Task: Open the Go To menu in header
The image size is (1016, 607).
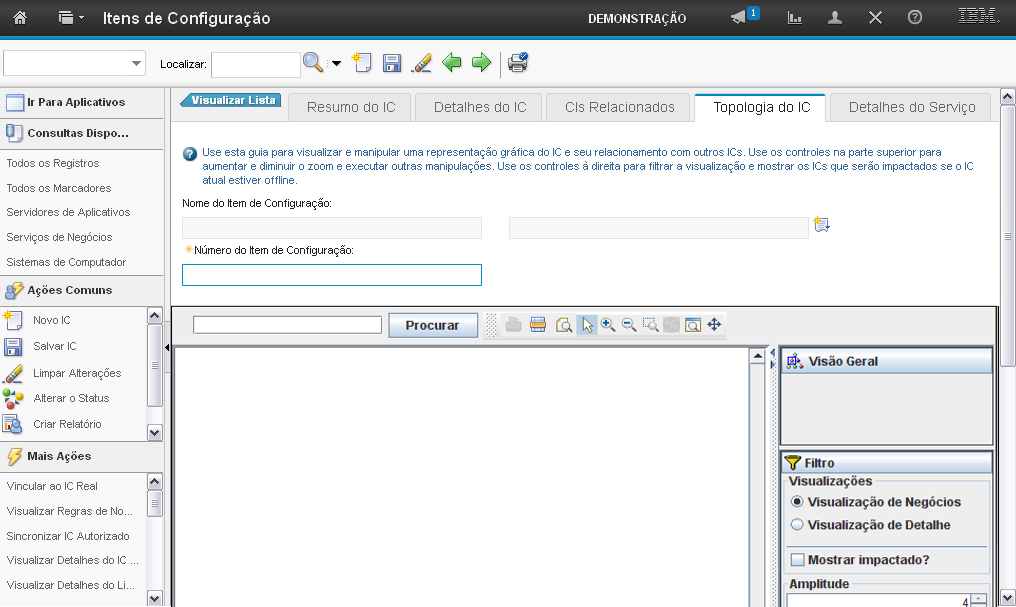Action: (x=70, y=18)
